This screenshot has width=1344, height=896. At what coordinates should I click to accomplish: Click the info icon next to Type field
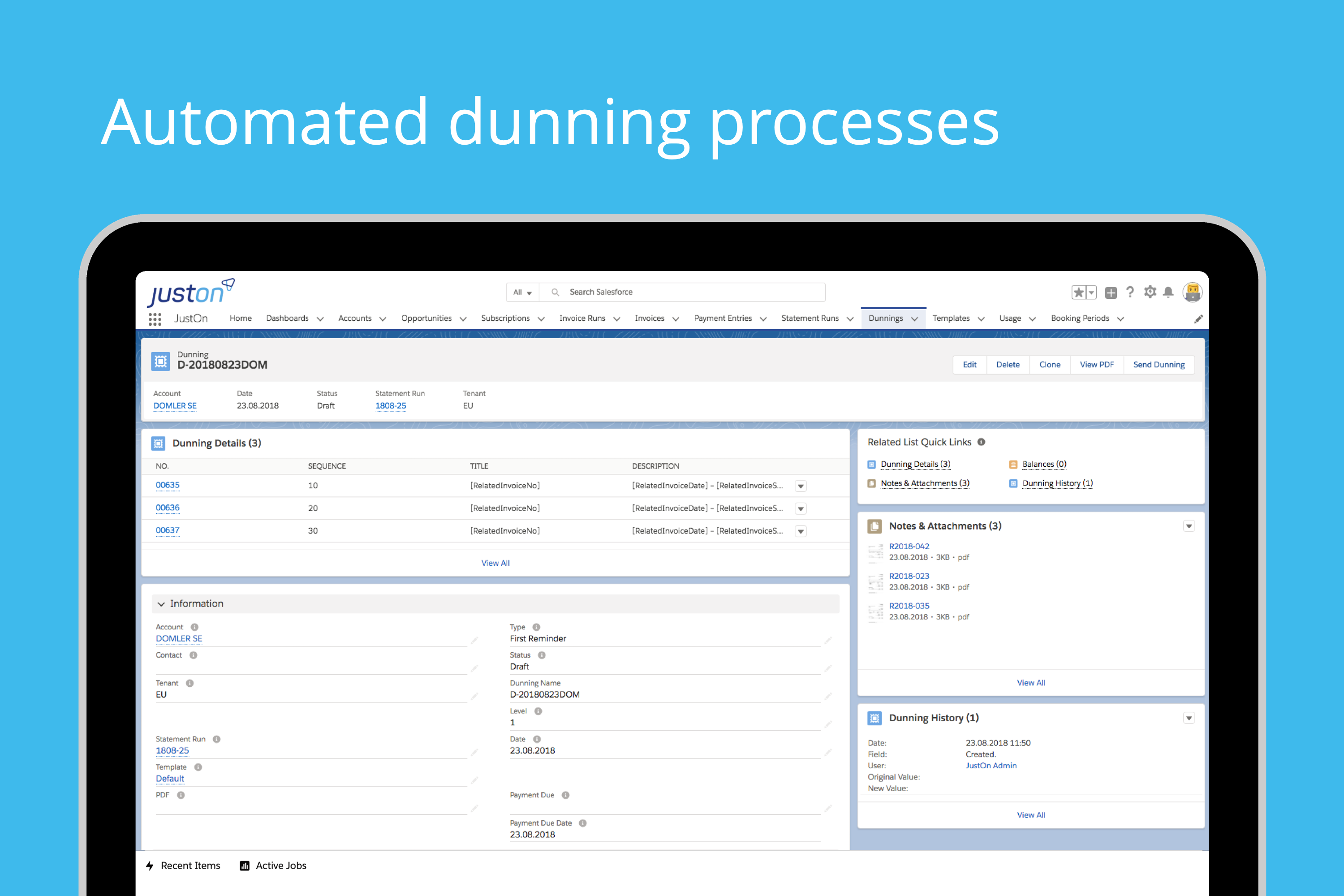(x=536, y=627)
